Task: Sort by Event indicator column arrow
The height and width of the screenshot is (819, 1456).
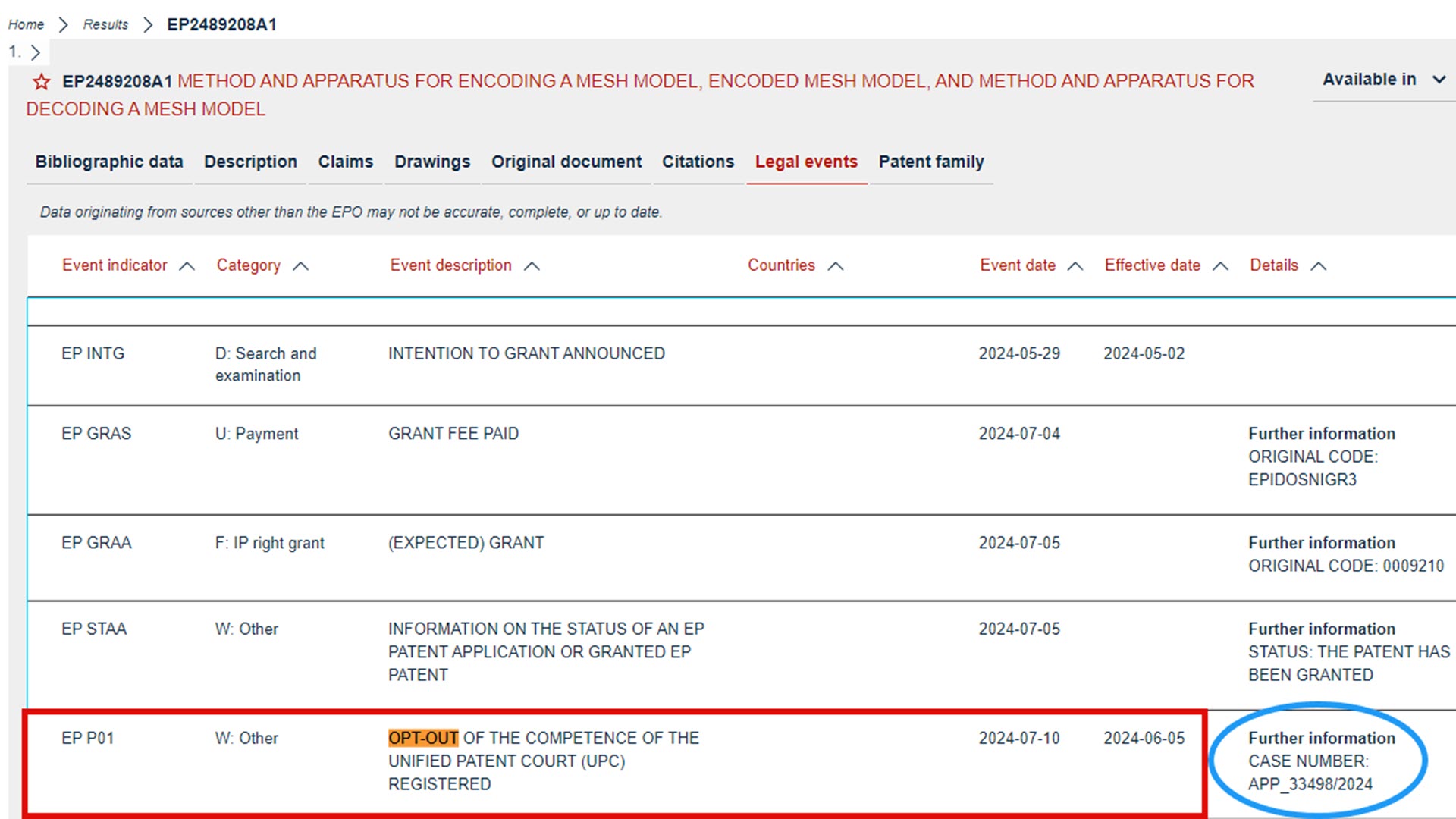Action: tap(187, 266)
